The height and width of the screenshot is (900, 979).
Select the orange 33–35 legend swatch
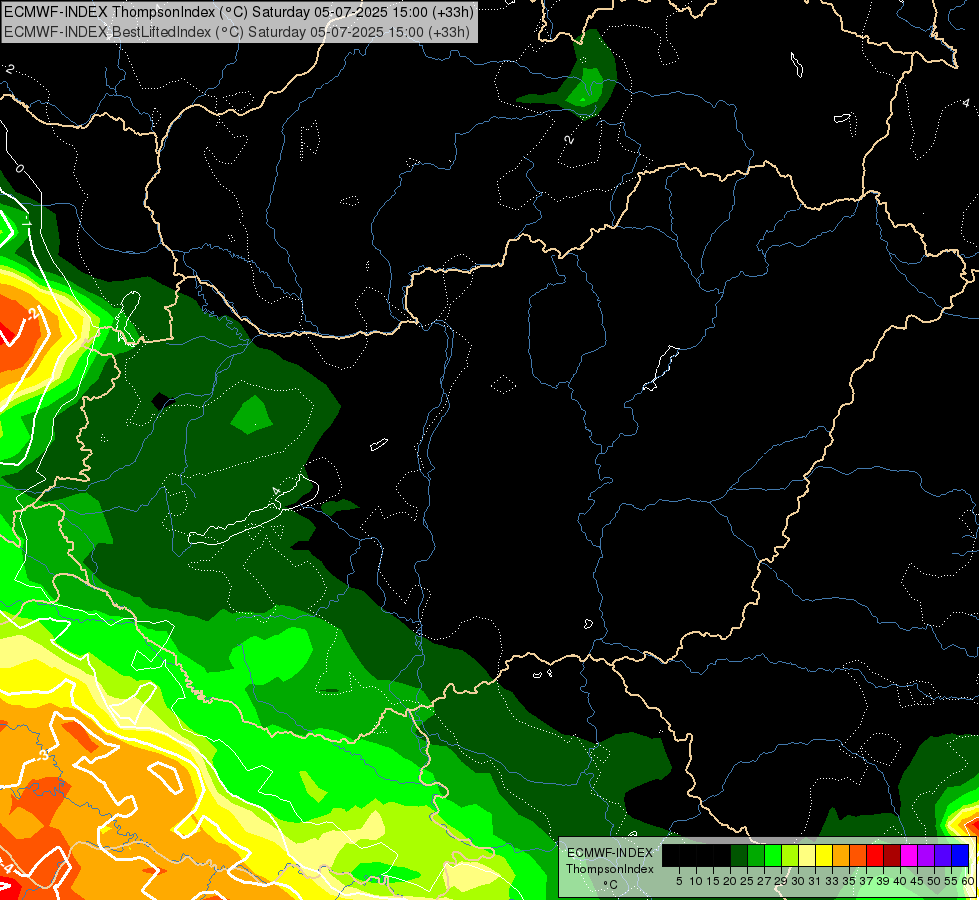pyautogui.click(x=841, y=855)
